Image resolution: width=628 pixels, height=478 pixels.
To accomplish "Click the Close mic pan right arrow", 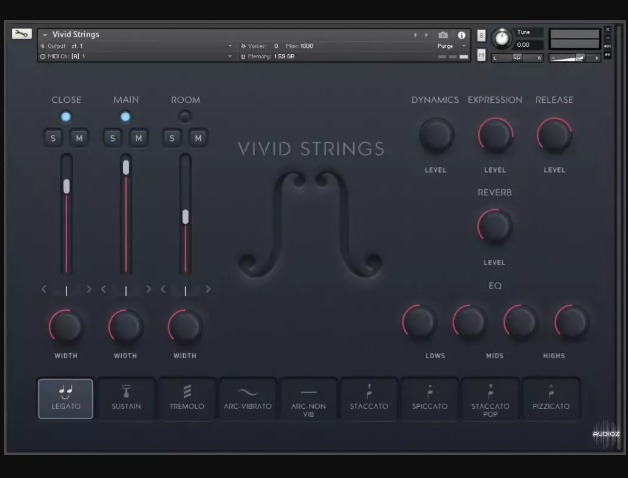I will [89, 289].
